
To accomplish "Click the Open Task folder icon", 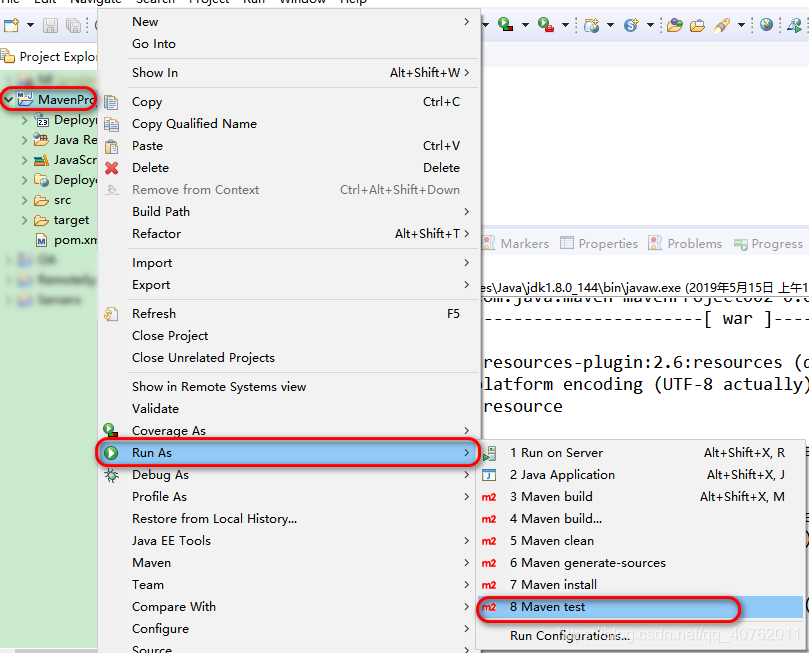I will [x=697, y=25].
